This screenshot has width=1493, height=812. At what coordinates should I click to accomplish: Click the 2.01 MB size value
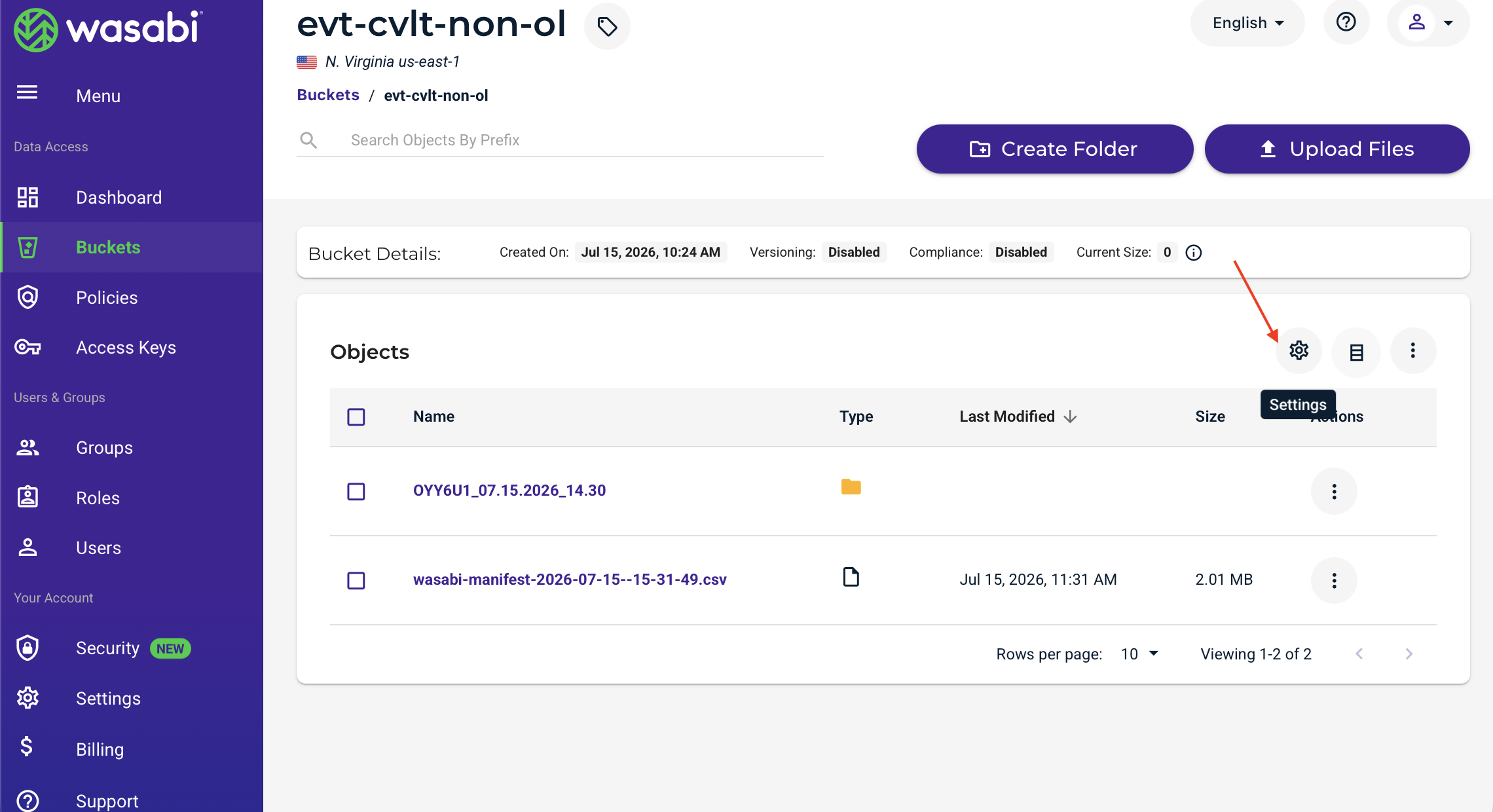point(1224,580)
